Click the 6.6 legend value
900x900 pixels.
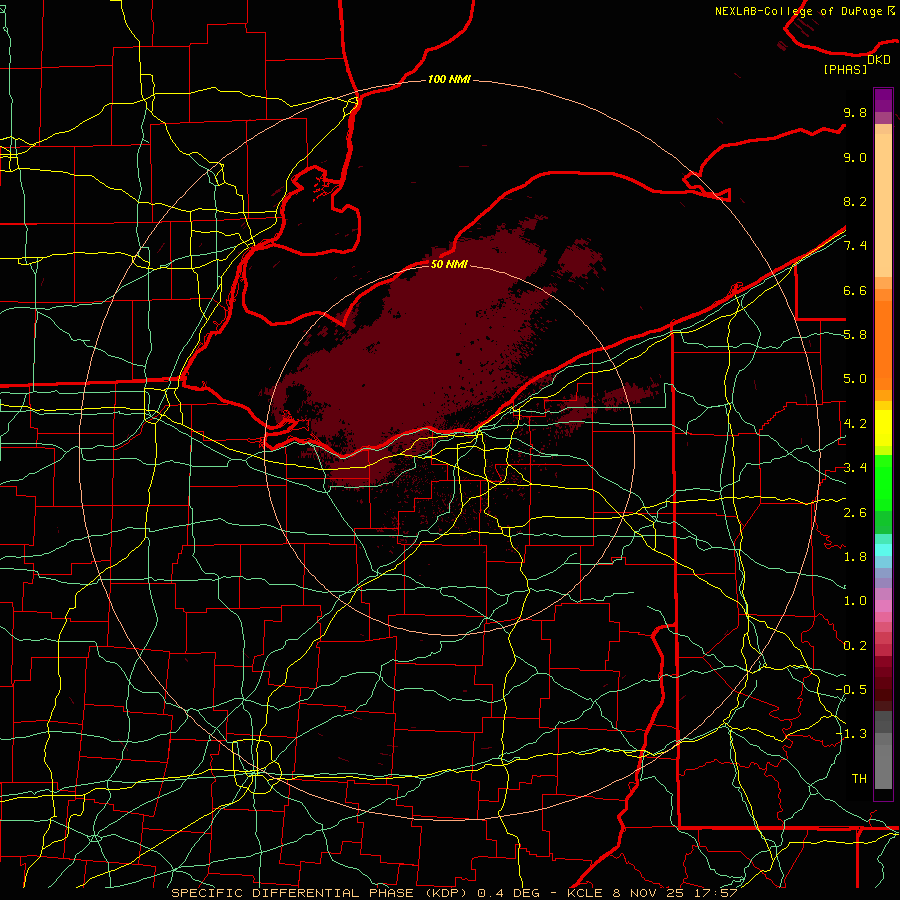855,290
